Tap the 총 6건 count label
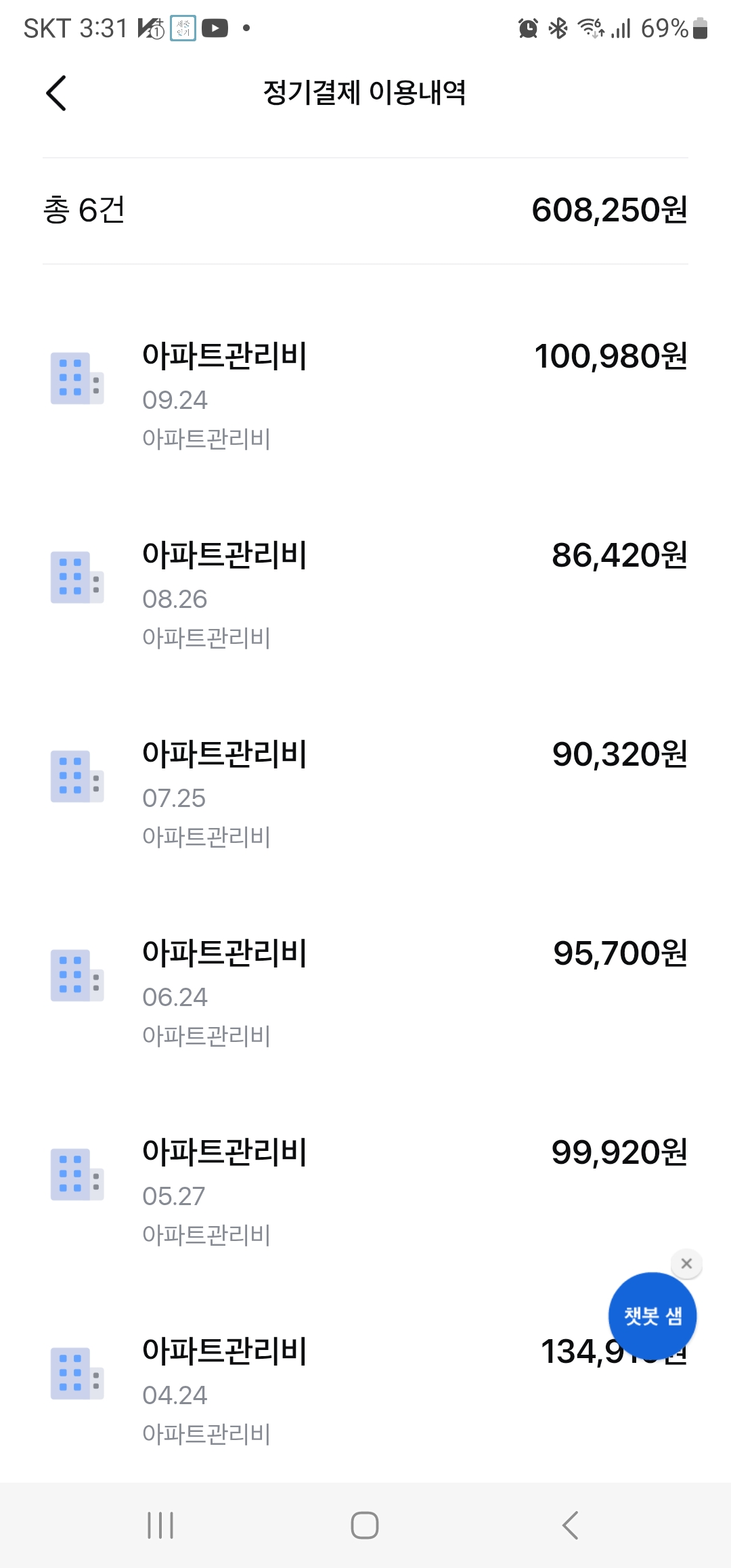The height and width of the screenshot is (1568, 731). [x=84, y=210]
